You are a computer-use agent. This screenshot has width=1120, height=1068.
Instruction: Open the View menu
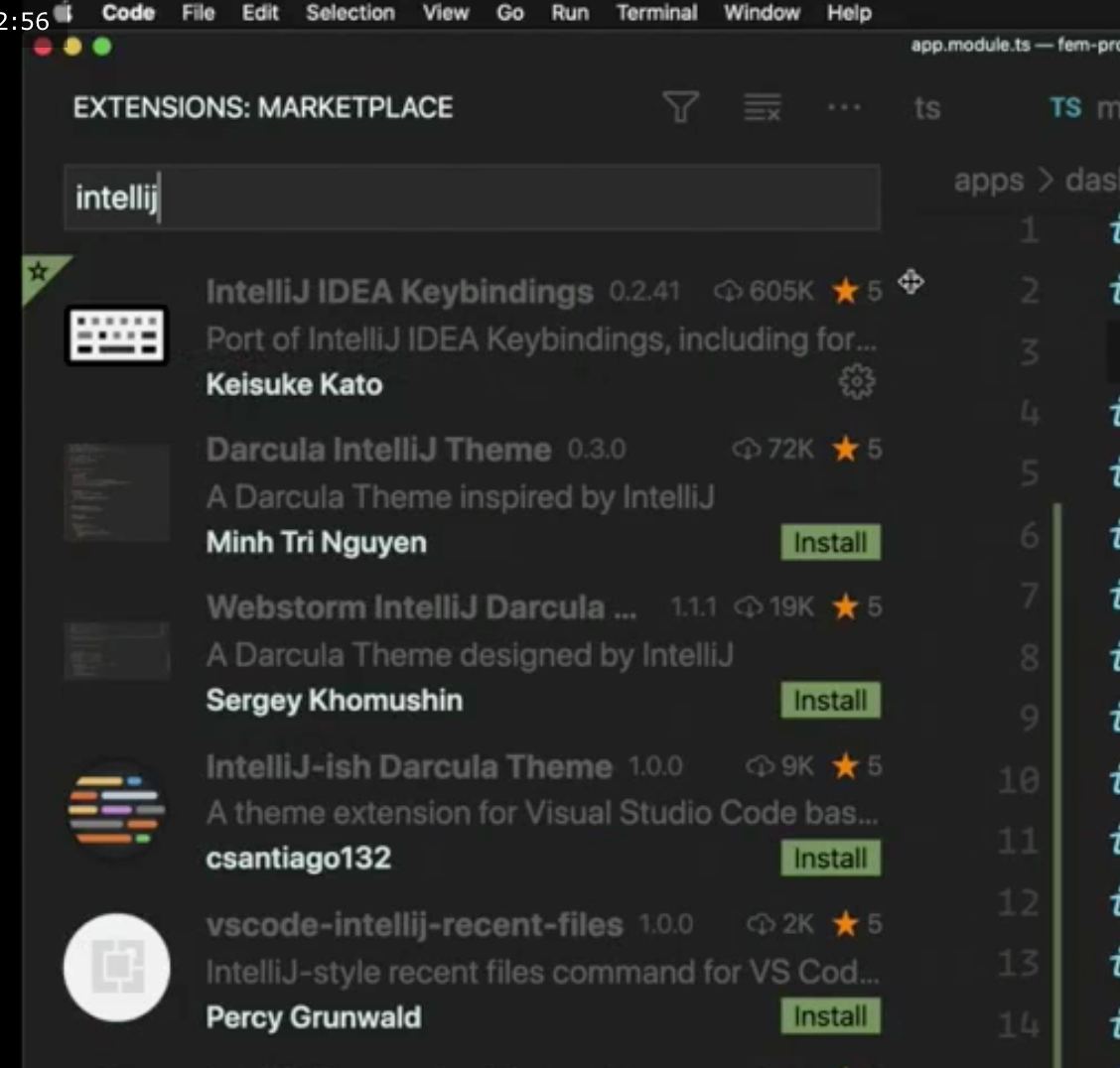[445, 13]
